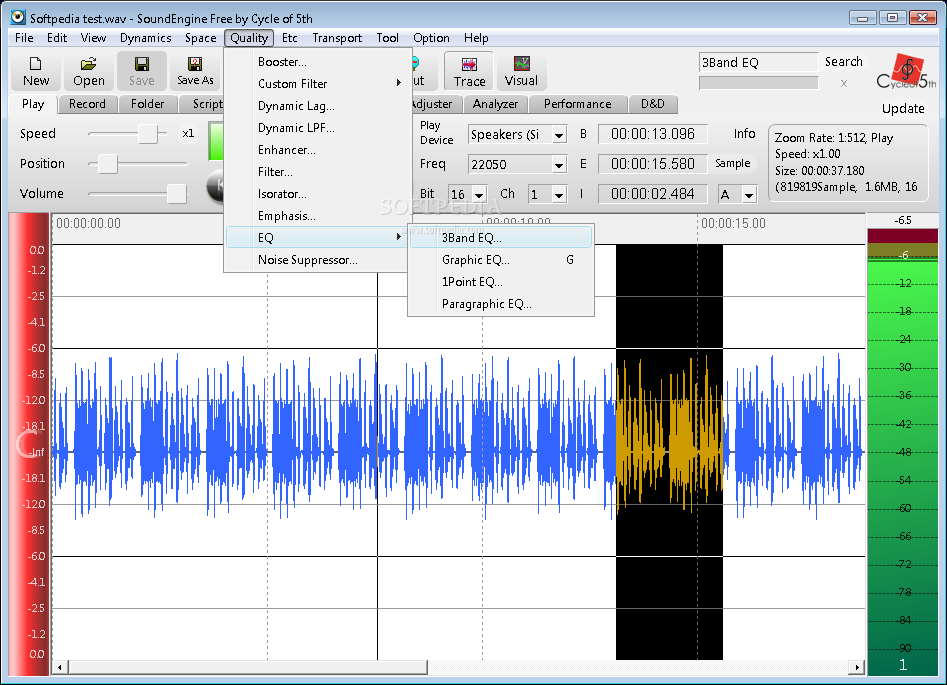Clear the search with the x icon

point(844,83)
